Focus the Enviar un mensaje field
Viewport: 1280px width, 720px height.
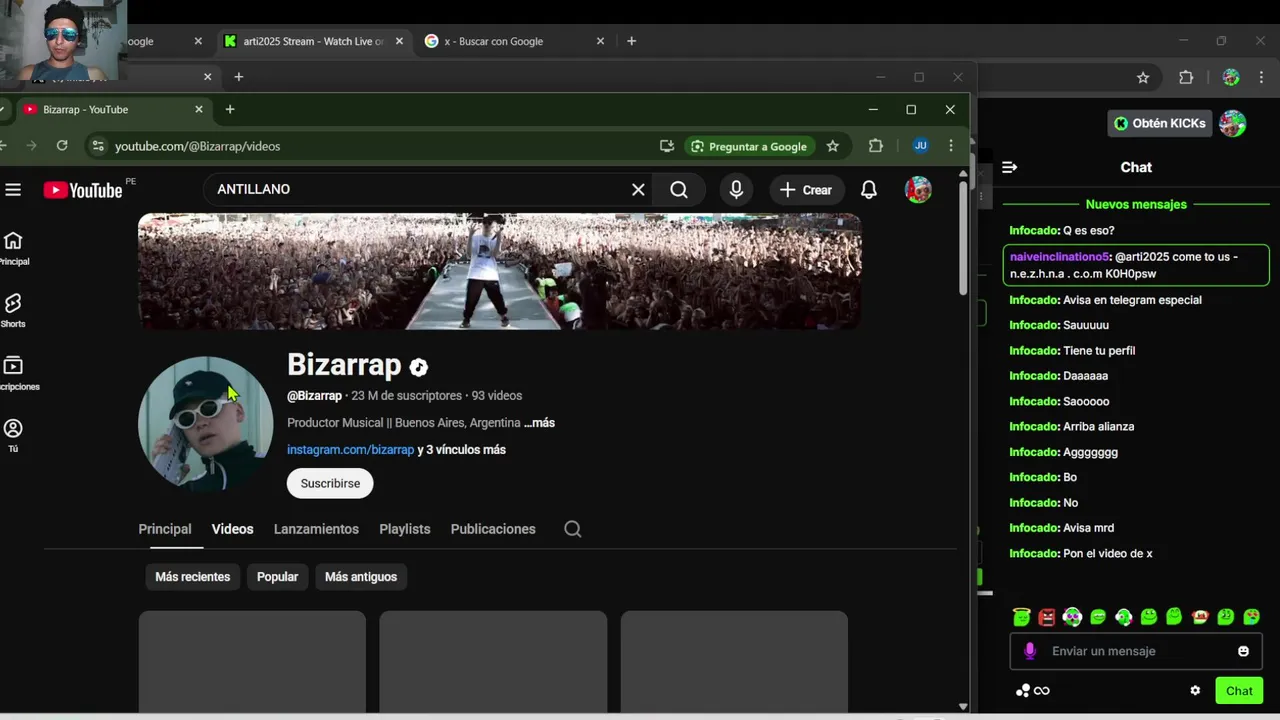coord(1138,651)
